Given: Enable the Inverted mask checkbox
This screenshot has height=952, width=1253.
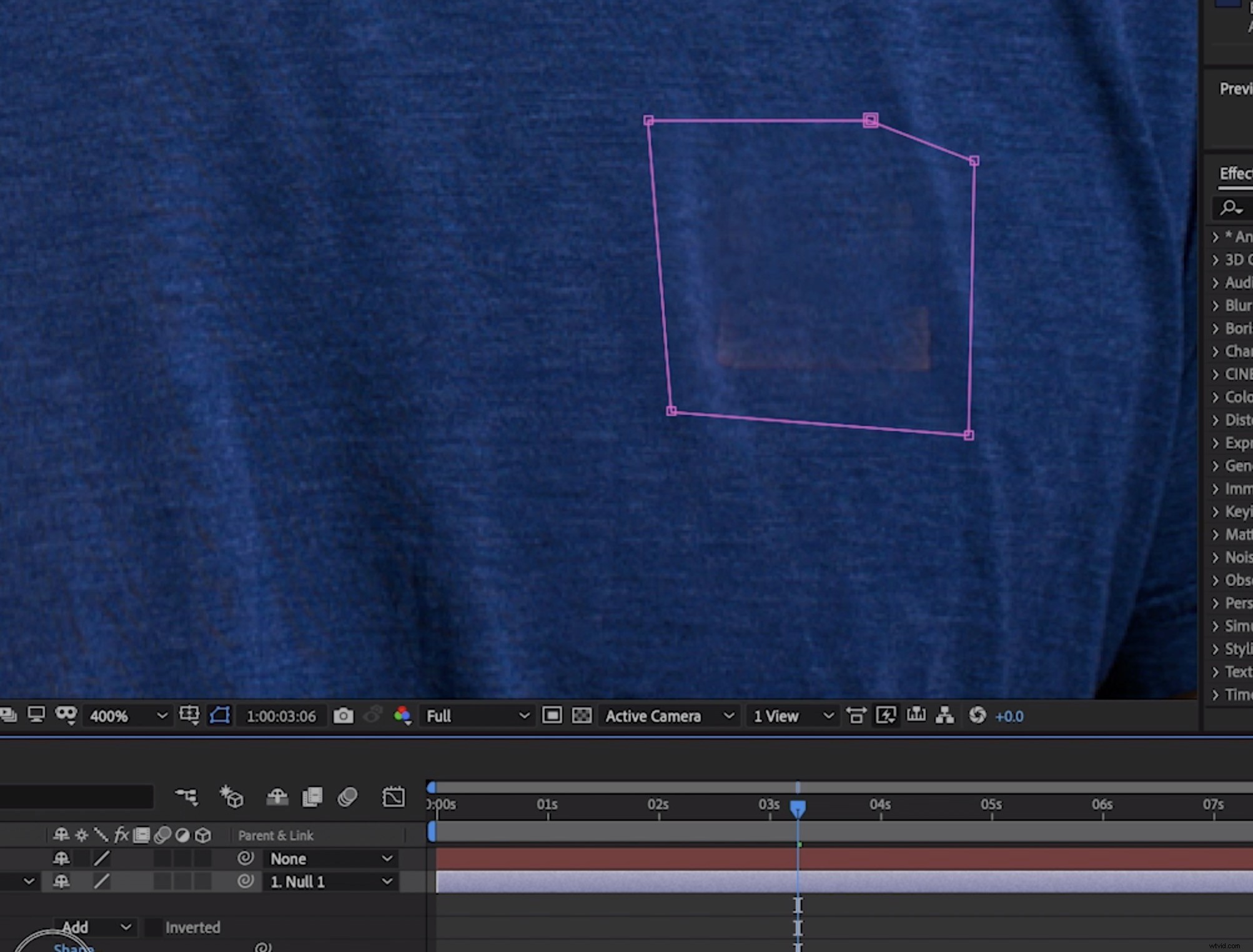Looking at the screenshot, I should coord(153,927).
